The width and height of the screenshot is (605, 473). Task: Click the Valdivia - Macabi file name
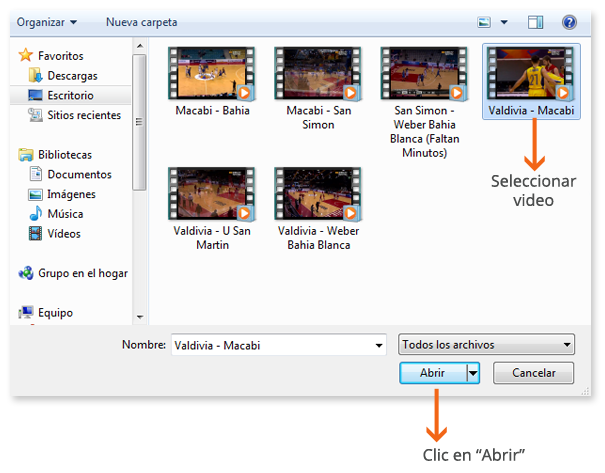click(531, 111)
